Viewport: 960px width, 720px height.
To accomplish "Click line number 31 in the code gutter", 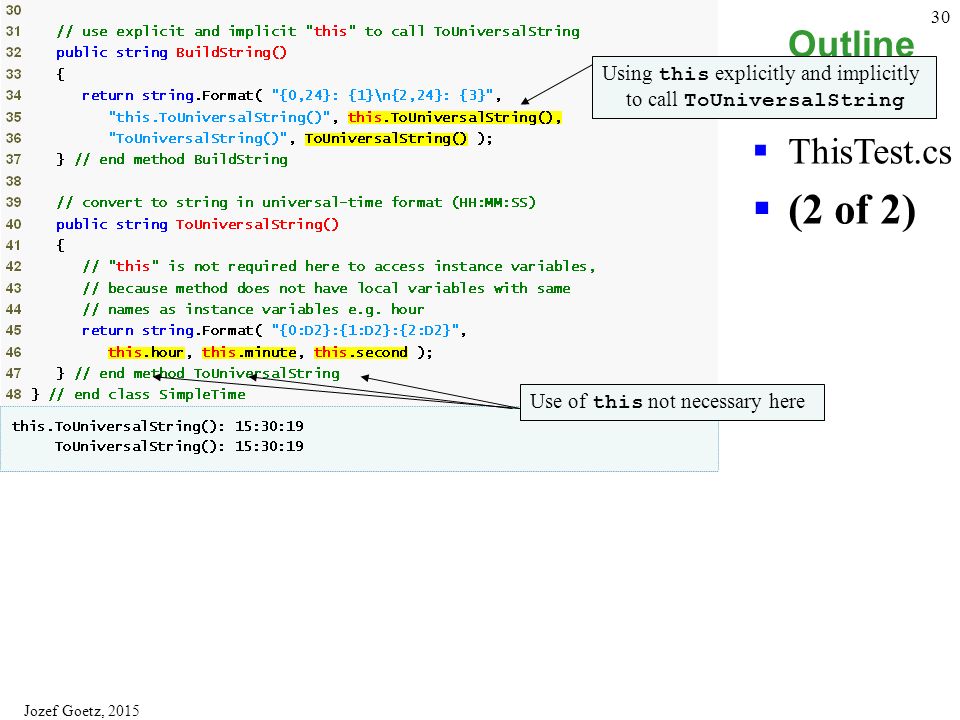I will coord(13,31).
